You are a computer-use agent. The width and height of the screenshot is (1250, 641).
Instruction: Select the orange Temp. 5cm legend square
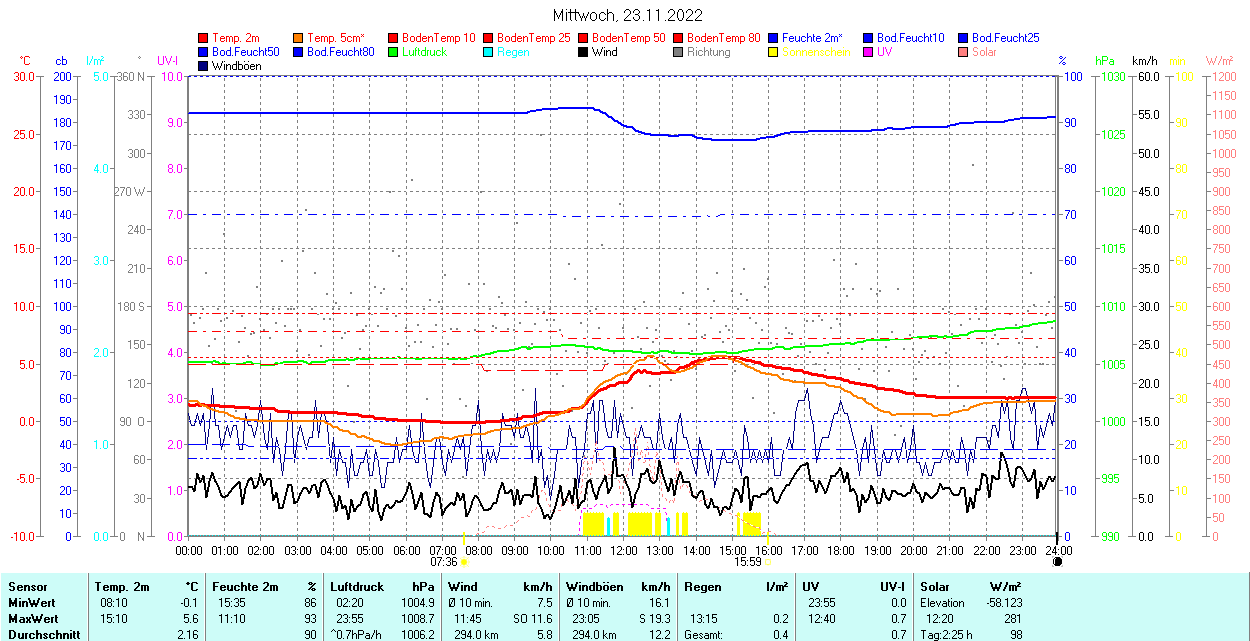(x=298, y=38)
